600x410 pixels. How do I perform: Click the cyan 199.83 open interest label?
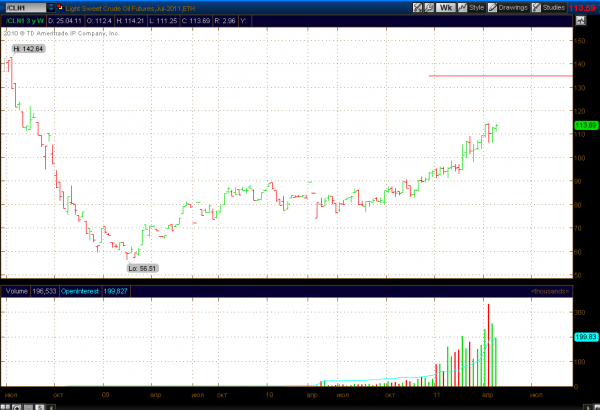click(x=586, y=337)
